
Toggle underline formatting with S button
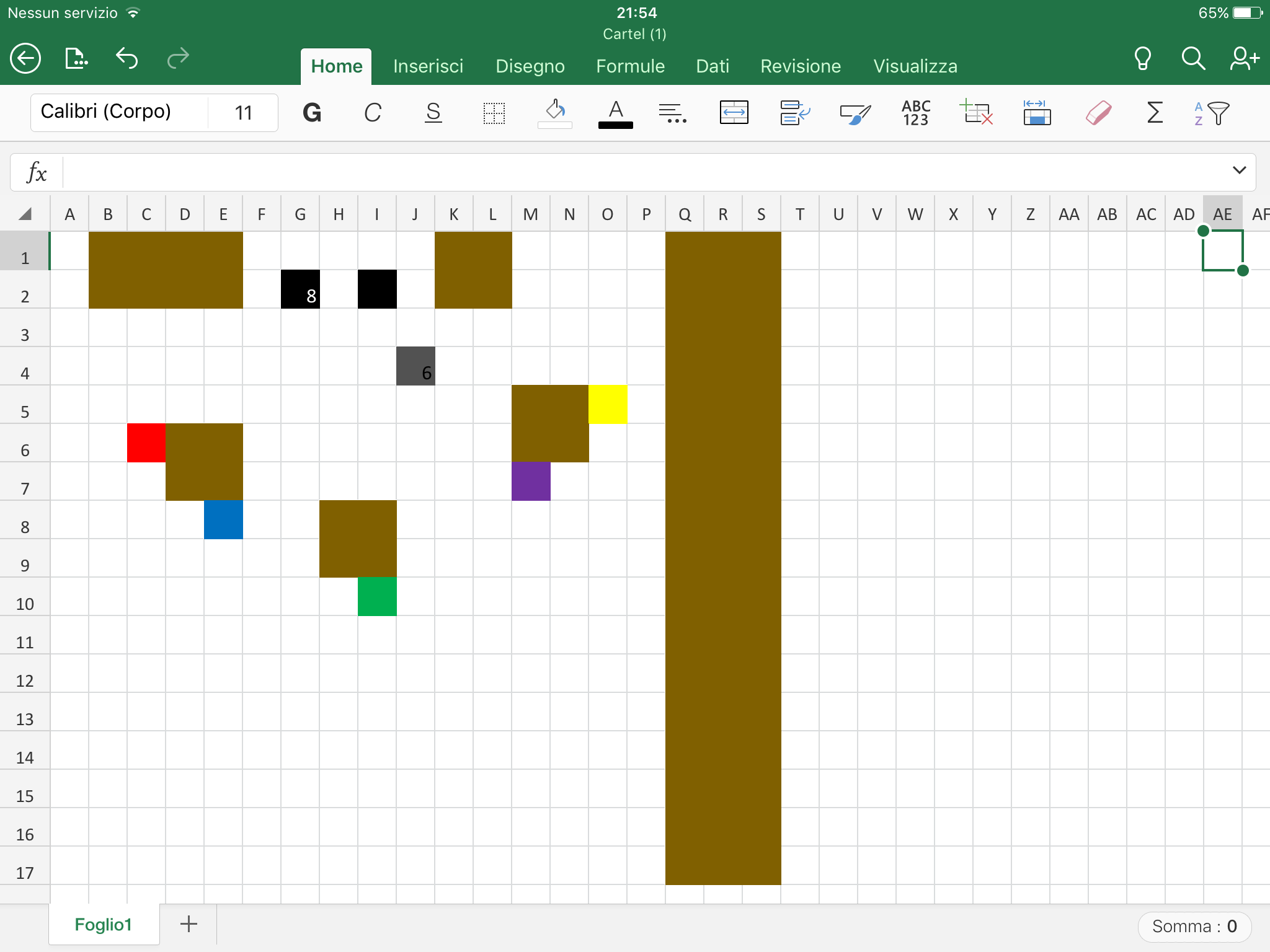(x=433, y=113)
